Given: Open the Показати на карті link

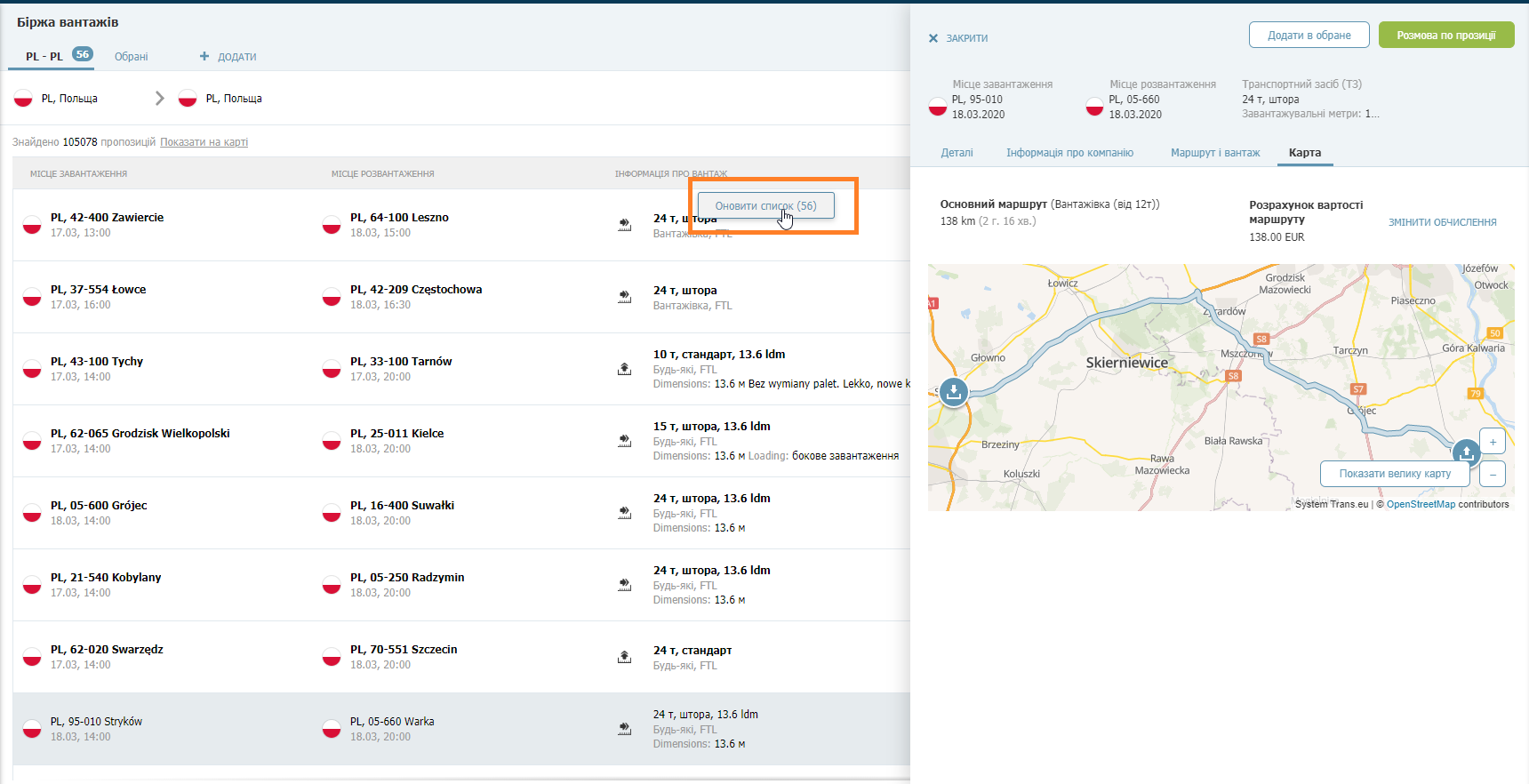Looking at the screenshot, I should click(x=204, y=142).
